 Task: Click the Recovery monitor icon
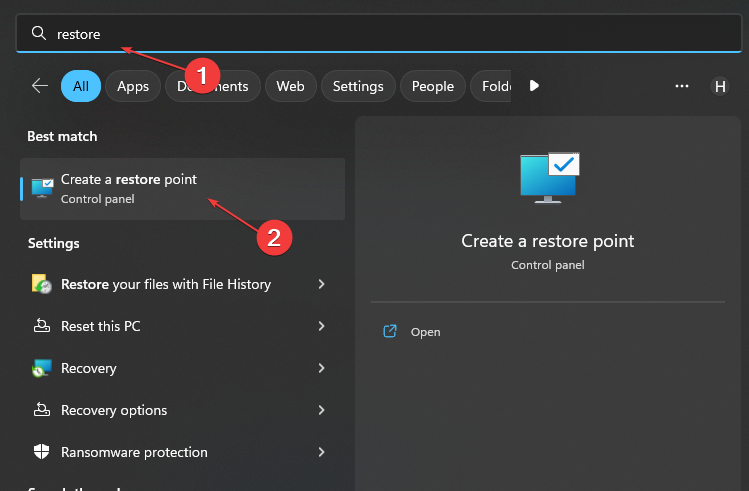coord(42,368)
